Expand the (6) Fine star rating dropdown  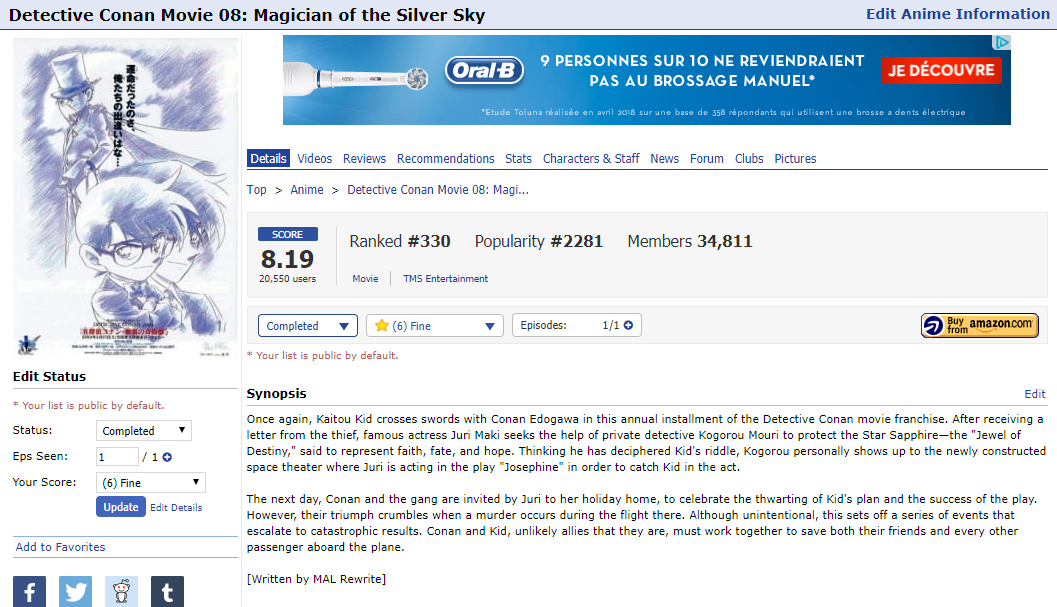(435, 326)
